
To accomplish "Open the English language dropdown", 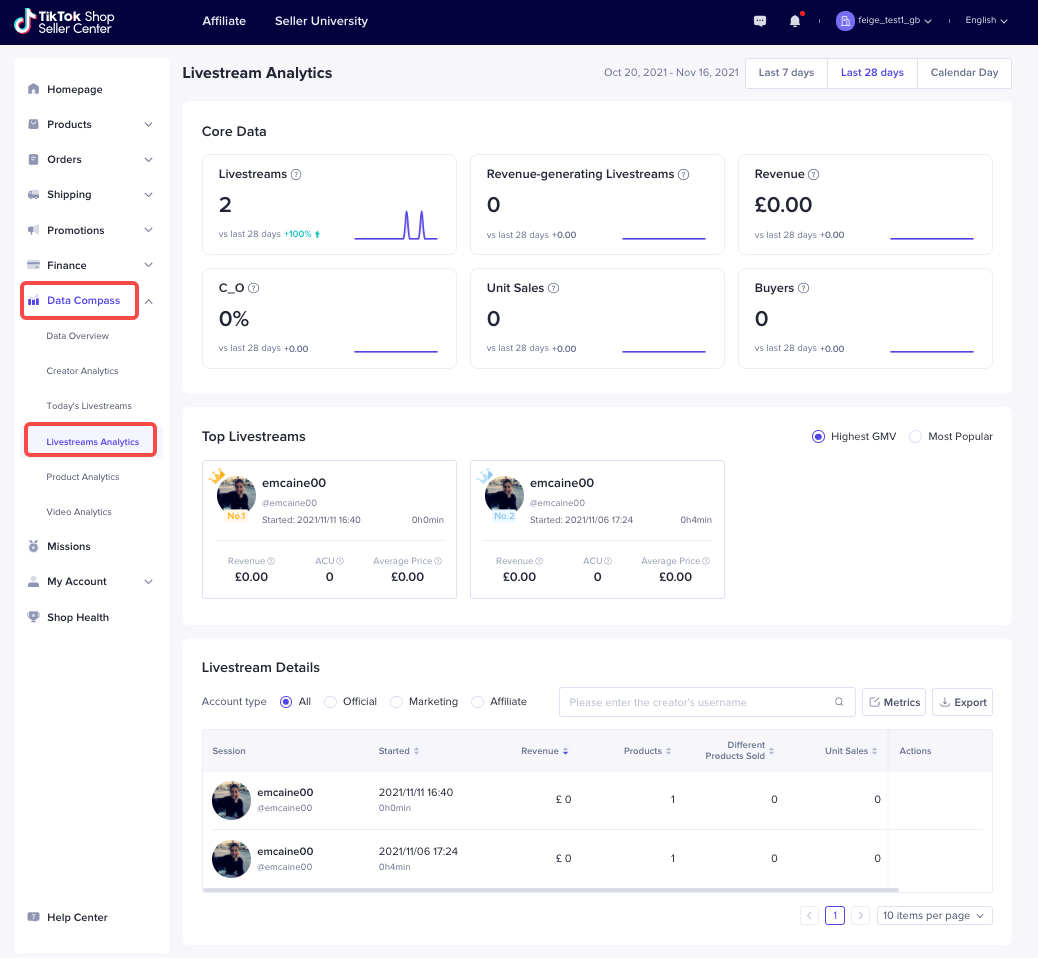I will pos(986,21).
